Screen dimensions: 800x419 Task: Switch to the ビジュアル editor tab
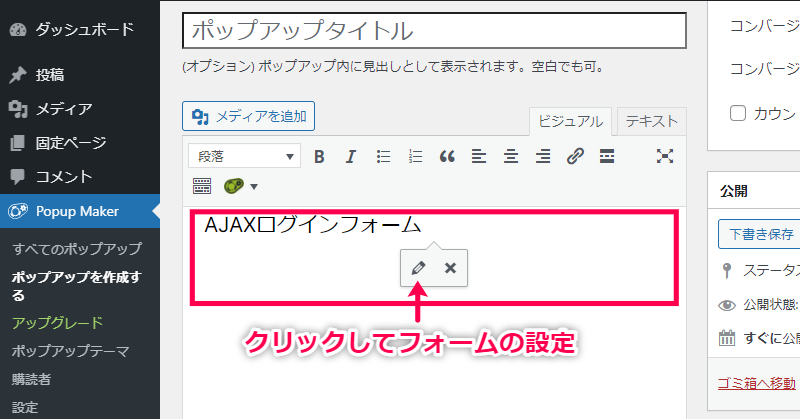pos(570,121)
